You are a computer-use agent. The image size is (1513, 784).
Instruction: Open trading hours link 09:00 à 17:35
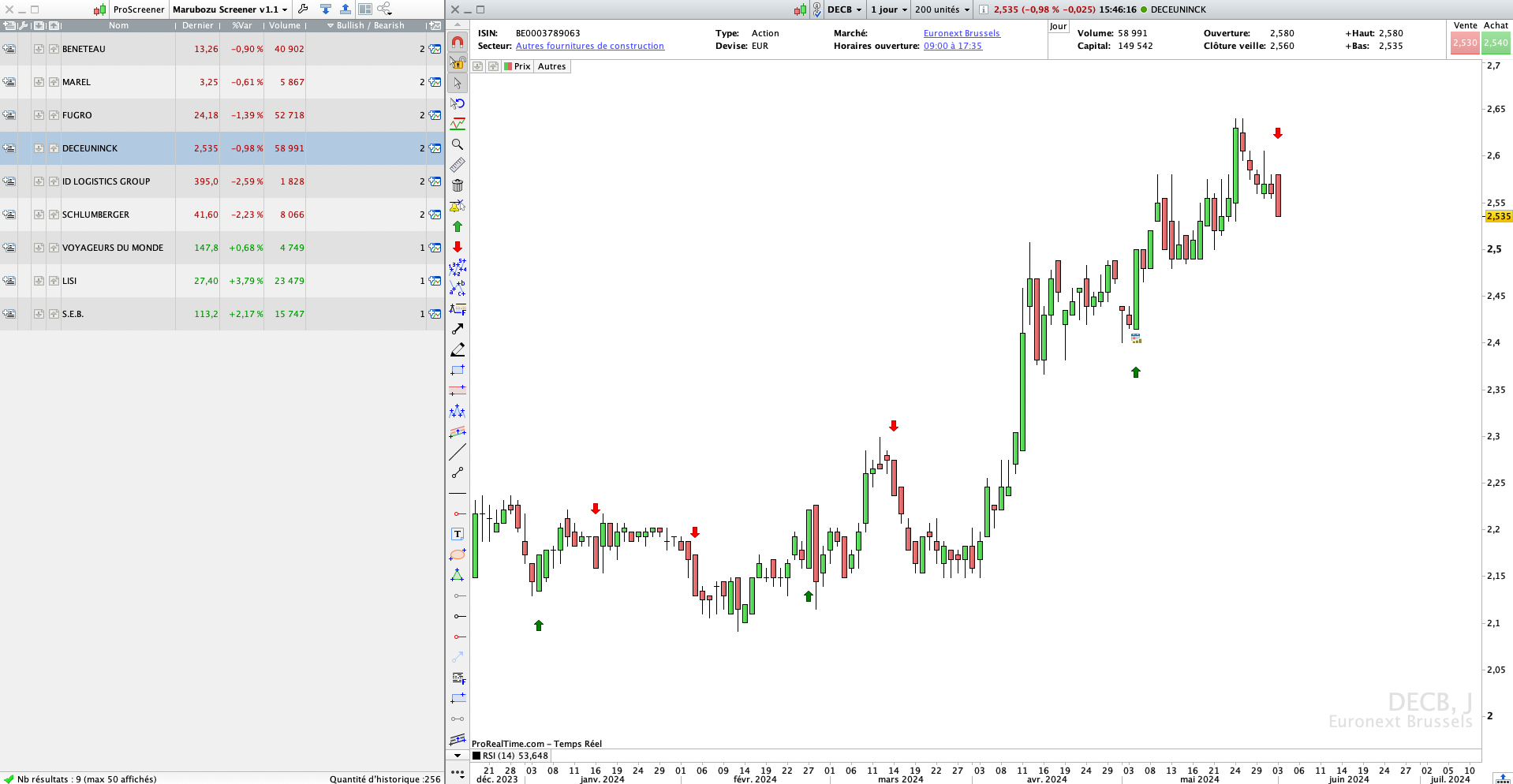click(x=953, y=46)
